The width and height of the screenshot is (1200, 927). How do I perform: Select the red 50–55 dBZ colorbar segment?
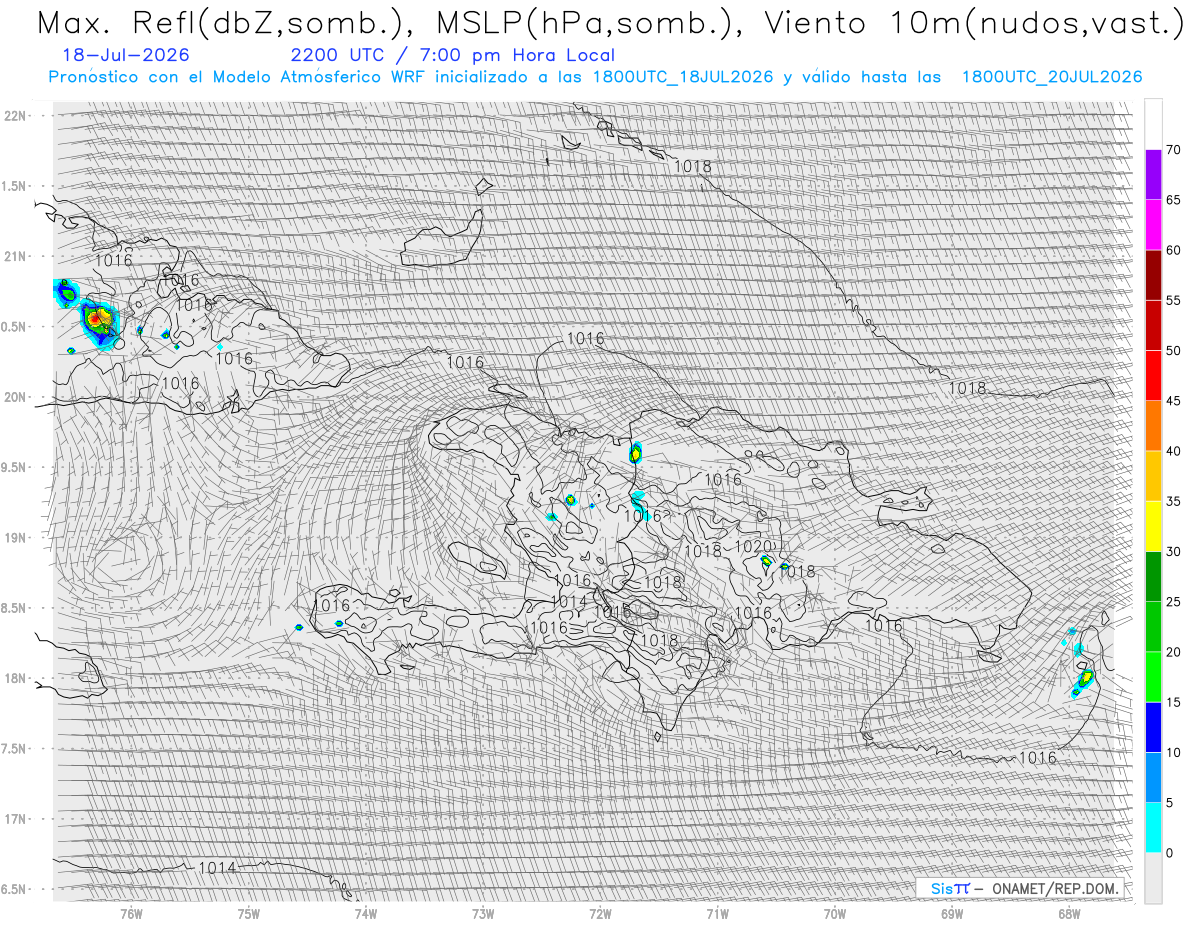point(1153,326)
